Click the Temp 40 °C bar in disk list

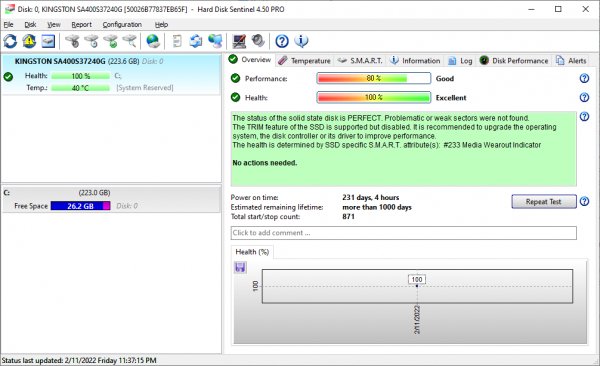[x=80, y=88]
